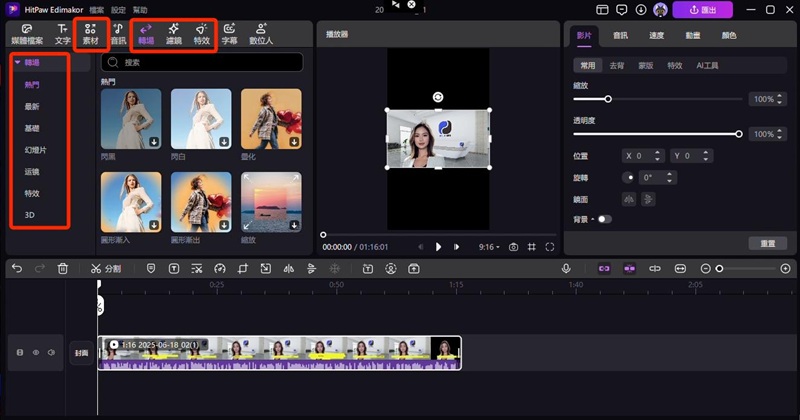
Task: Open the 9:16 aspect ratio dropdown
Action: point(488,246)
